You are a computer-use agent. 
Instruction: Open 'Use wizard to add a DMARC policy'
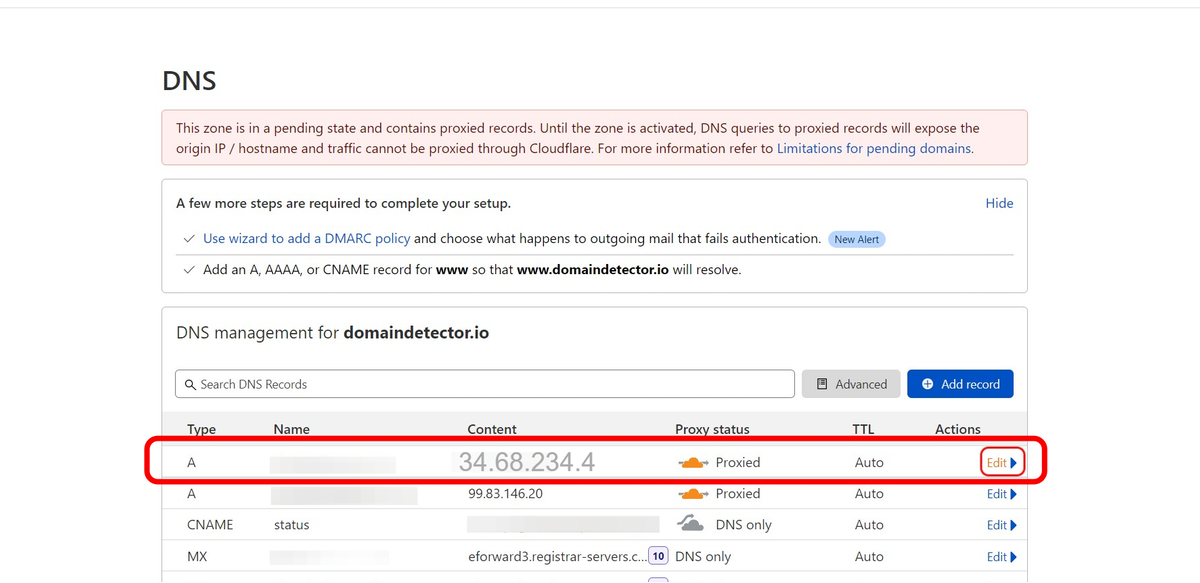click(306, 239)
